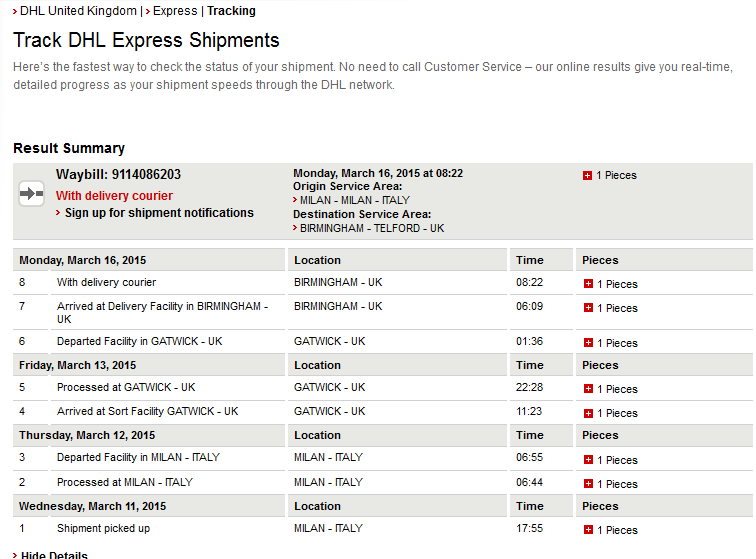
Task: Expand pieces for Departed Facility in MILAN row
Action: point(589,460)
